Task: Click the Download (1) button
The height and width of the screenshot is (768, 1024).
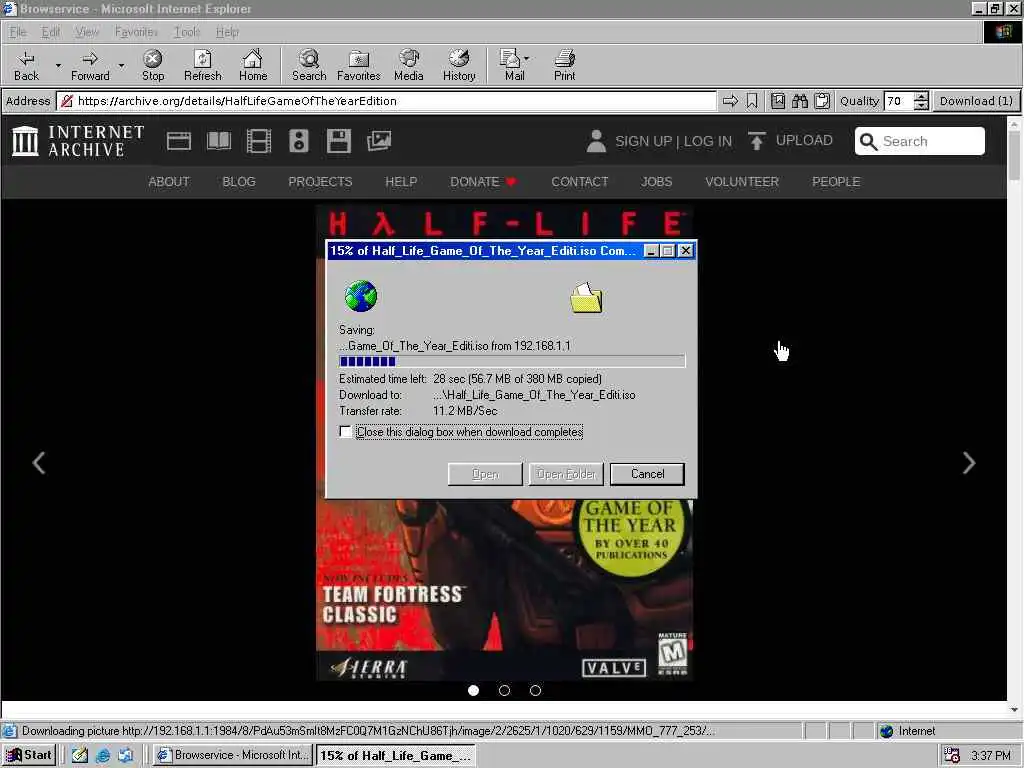Action: point(976,101)
